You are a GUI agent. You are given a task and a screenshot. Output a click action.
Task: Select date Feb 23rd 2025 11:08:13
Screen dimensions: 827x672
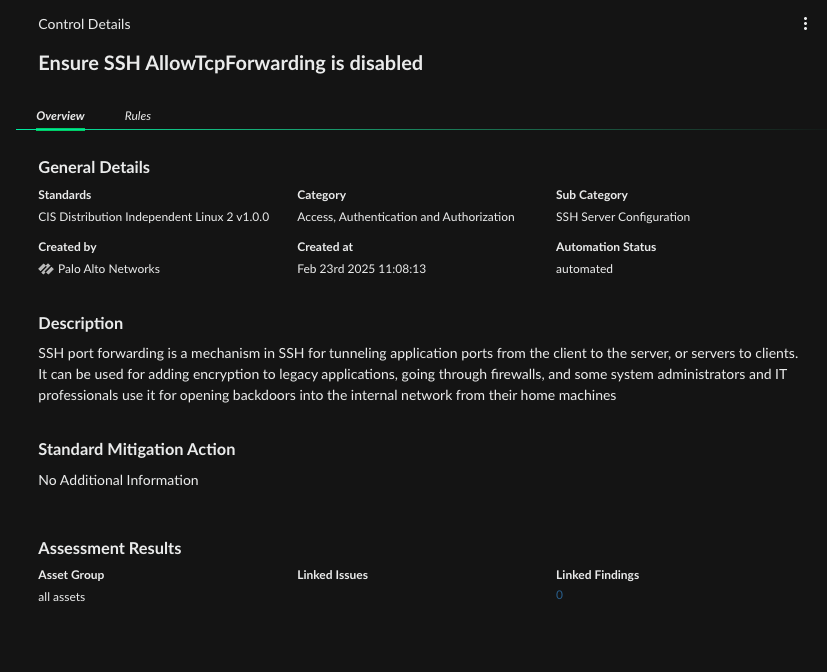pyautogui.click(x=361, y=269)
